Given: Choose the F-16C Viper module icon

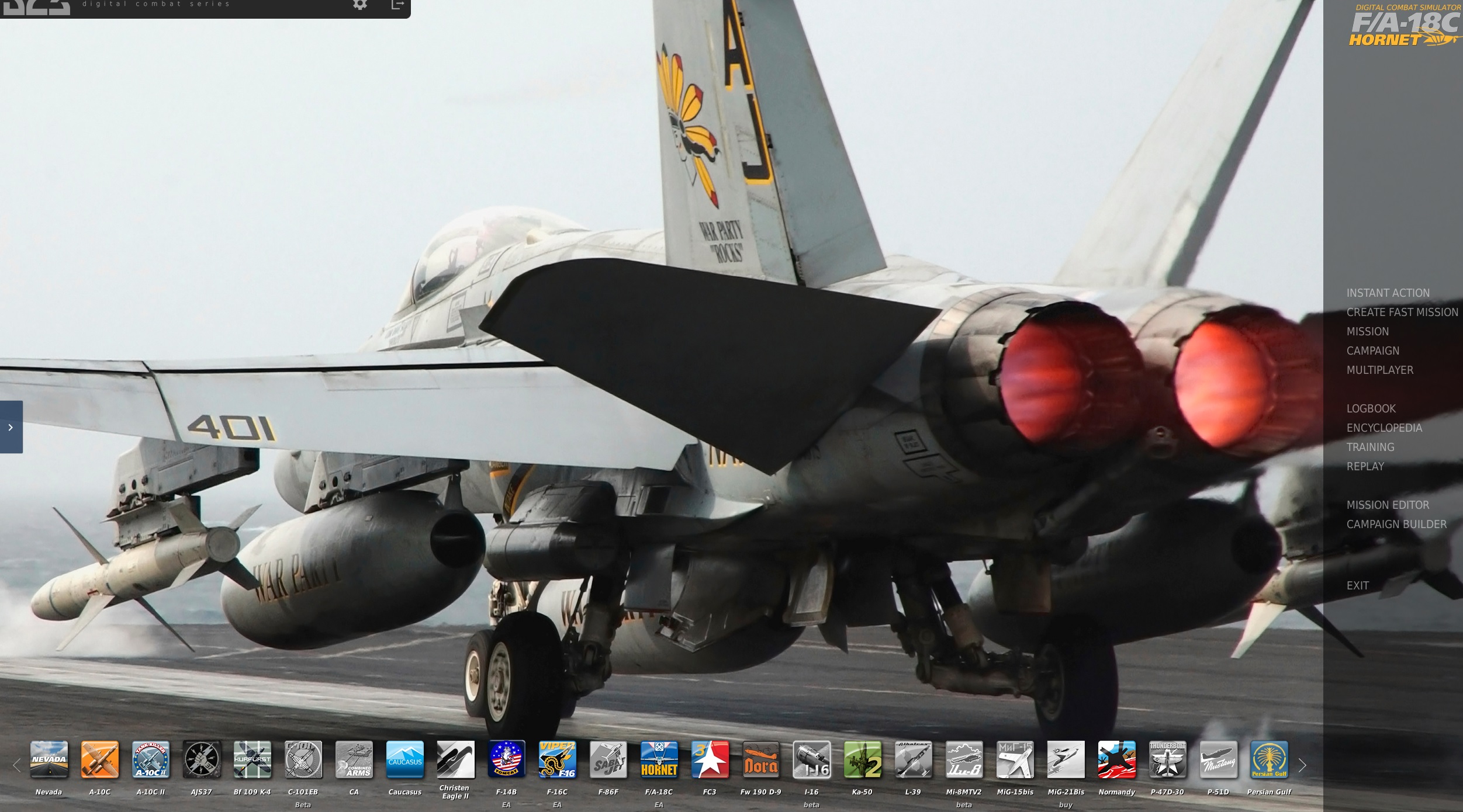Looking at the screenshot, I should click(558, 759).
